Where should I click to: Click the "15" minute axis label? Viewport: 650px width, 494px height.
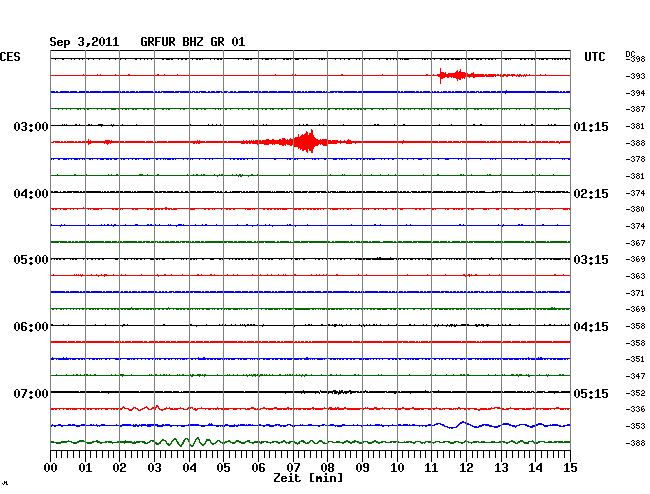(x=570, y=467)
